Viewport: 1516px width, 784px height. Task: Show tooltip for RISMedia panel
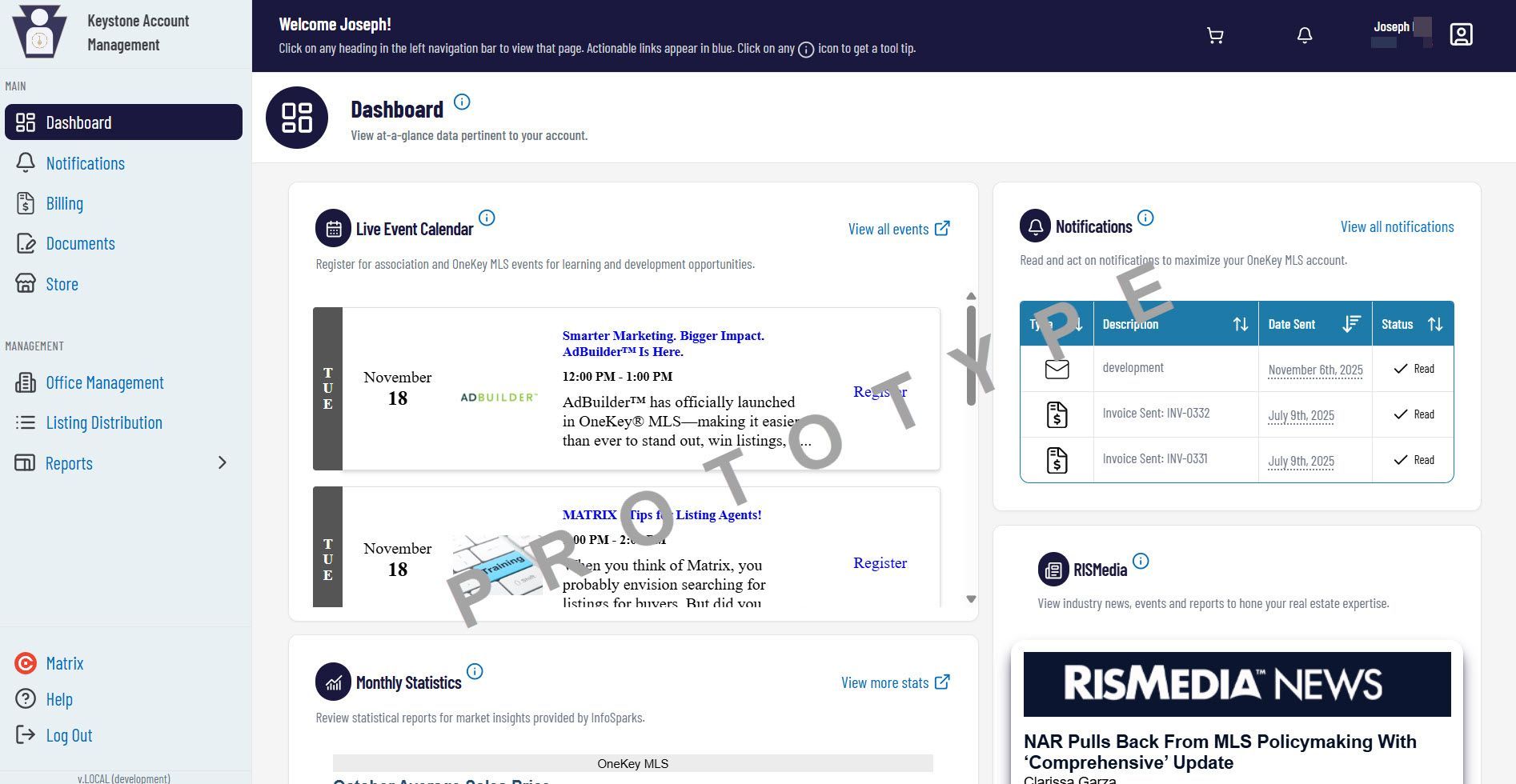point(1141,561)
